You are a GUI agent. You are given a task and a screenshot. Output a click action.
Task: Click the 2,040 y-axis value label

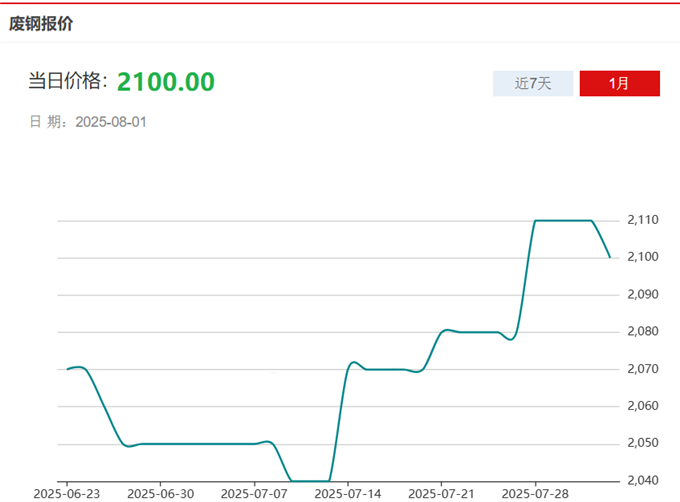644,480
